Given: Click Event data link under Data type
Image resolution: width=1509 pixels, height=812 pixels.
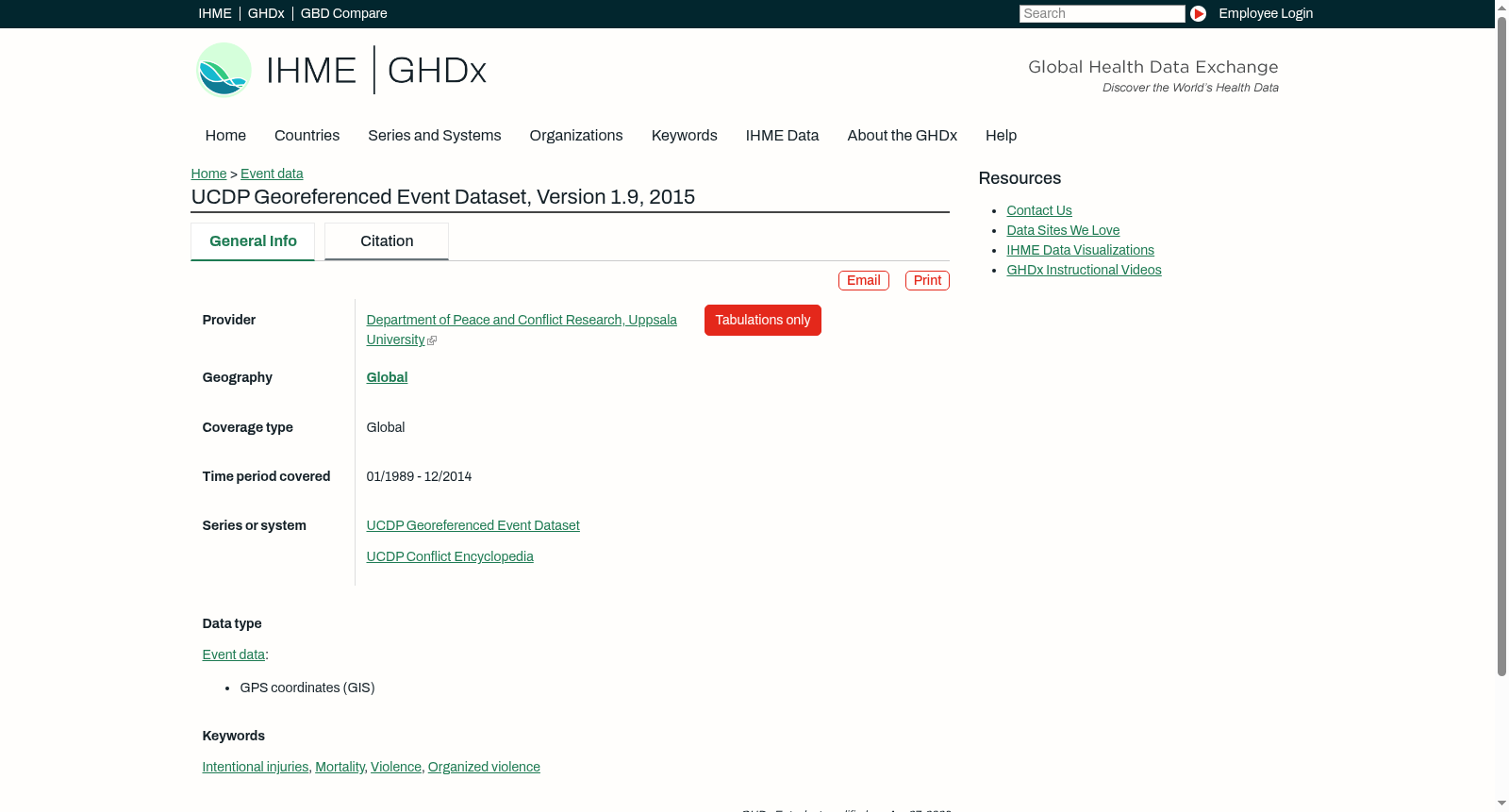Looking at the screenshot, I should 233,655.
